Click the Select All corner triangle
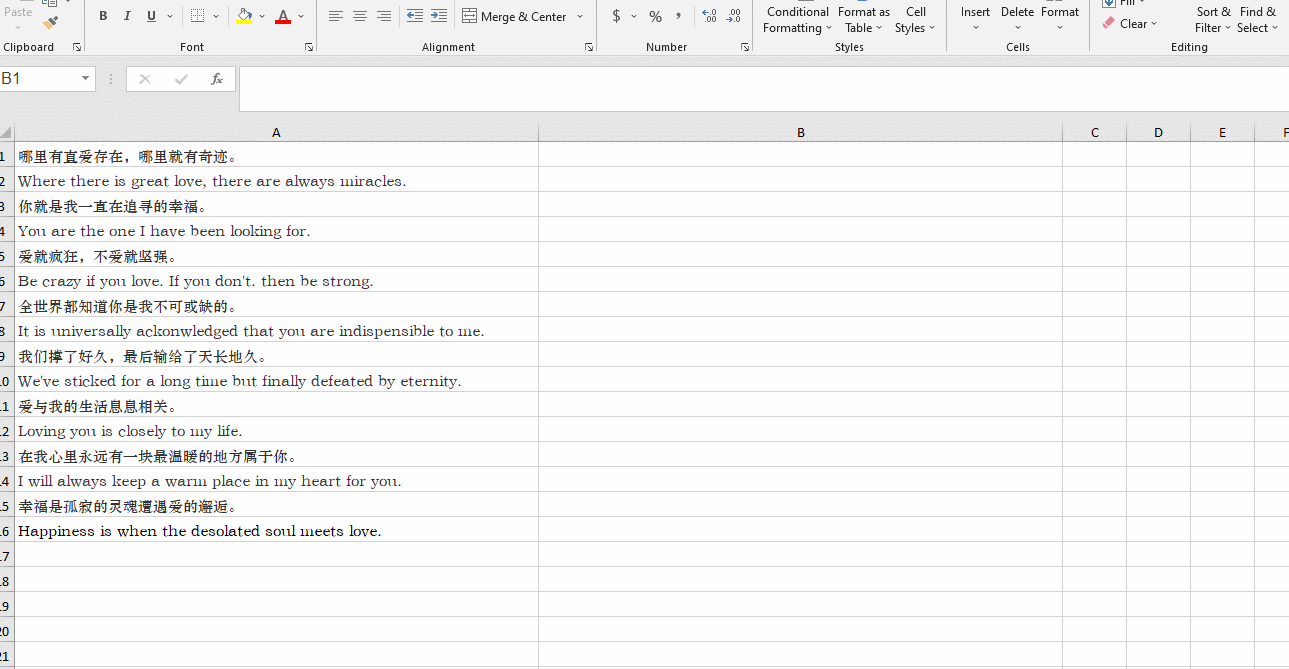This screenshot has width=1289, height=669. 6,132
